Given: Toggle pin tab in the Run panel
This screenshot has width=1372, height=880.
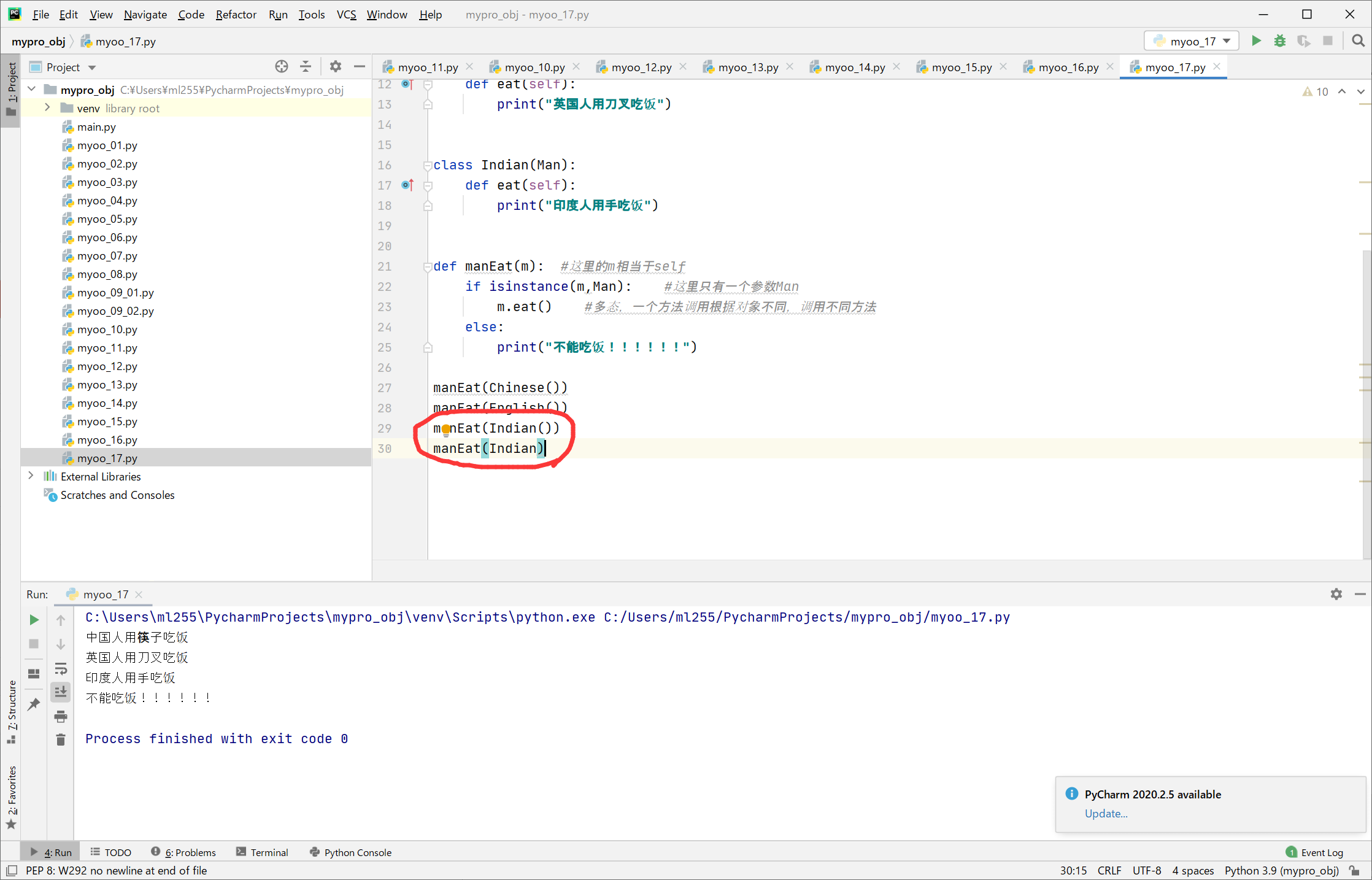Looking at the screenshot, I should click(x=34, y=704).
